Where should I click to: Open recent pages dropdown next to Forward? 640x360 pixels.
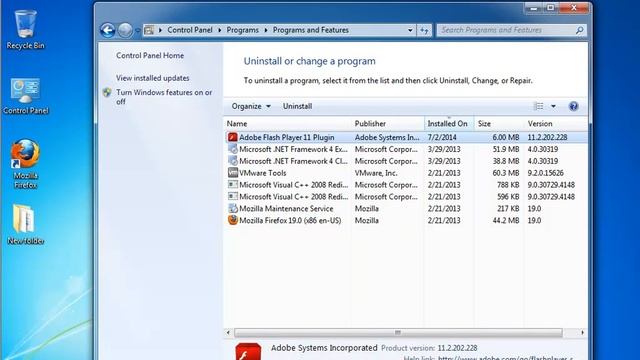[138, 30]
